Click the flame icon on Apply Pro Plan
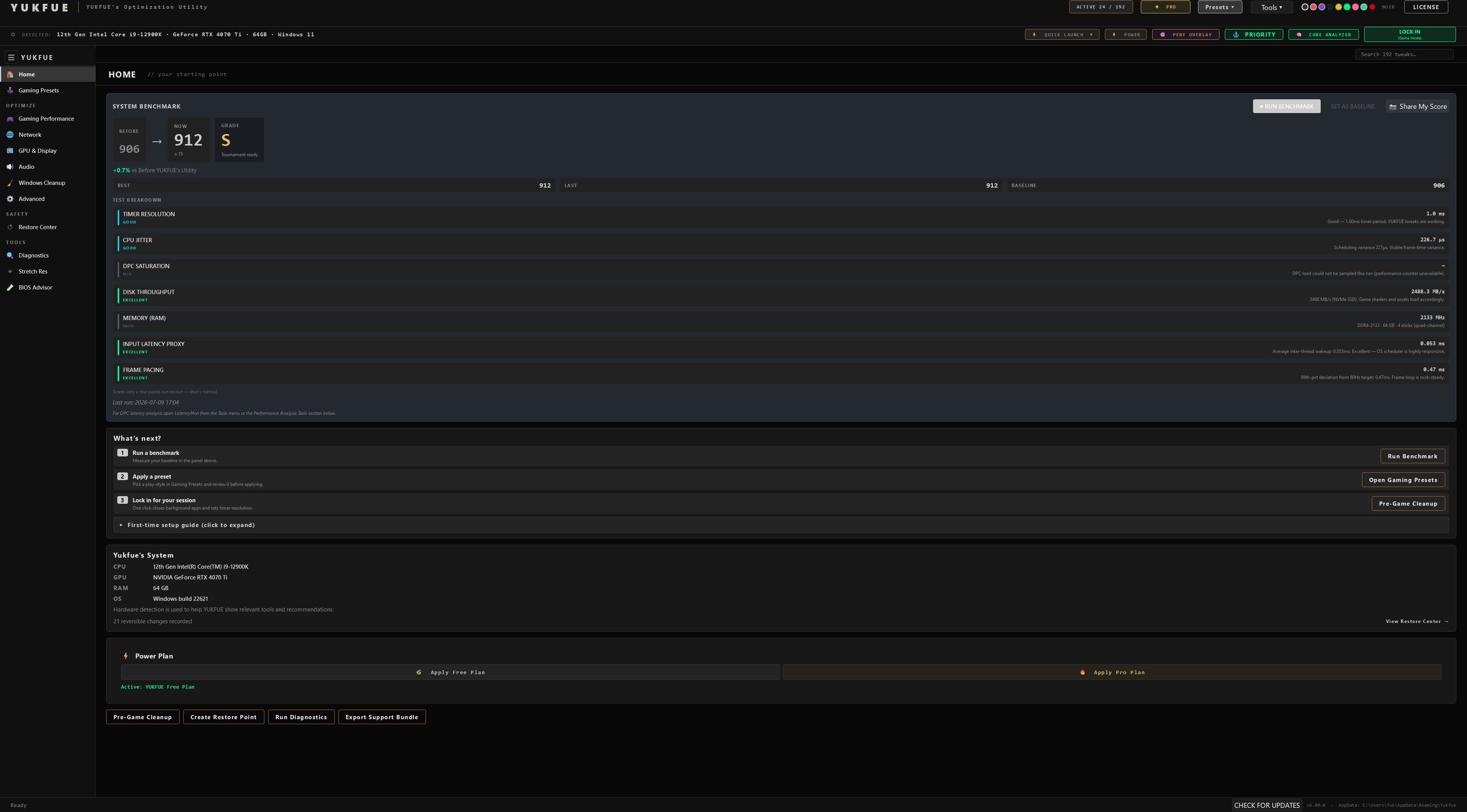The image size is (1467, 812). click(x=1083, y=672)
